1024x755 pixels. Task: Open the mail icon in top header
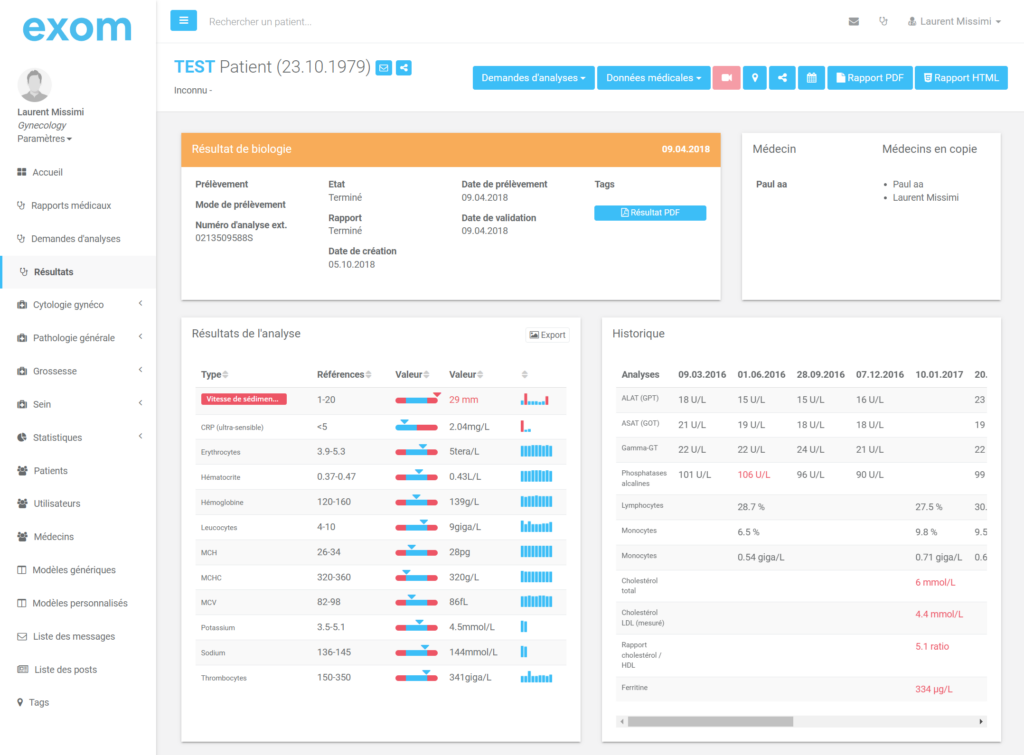click(853, 21)
